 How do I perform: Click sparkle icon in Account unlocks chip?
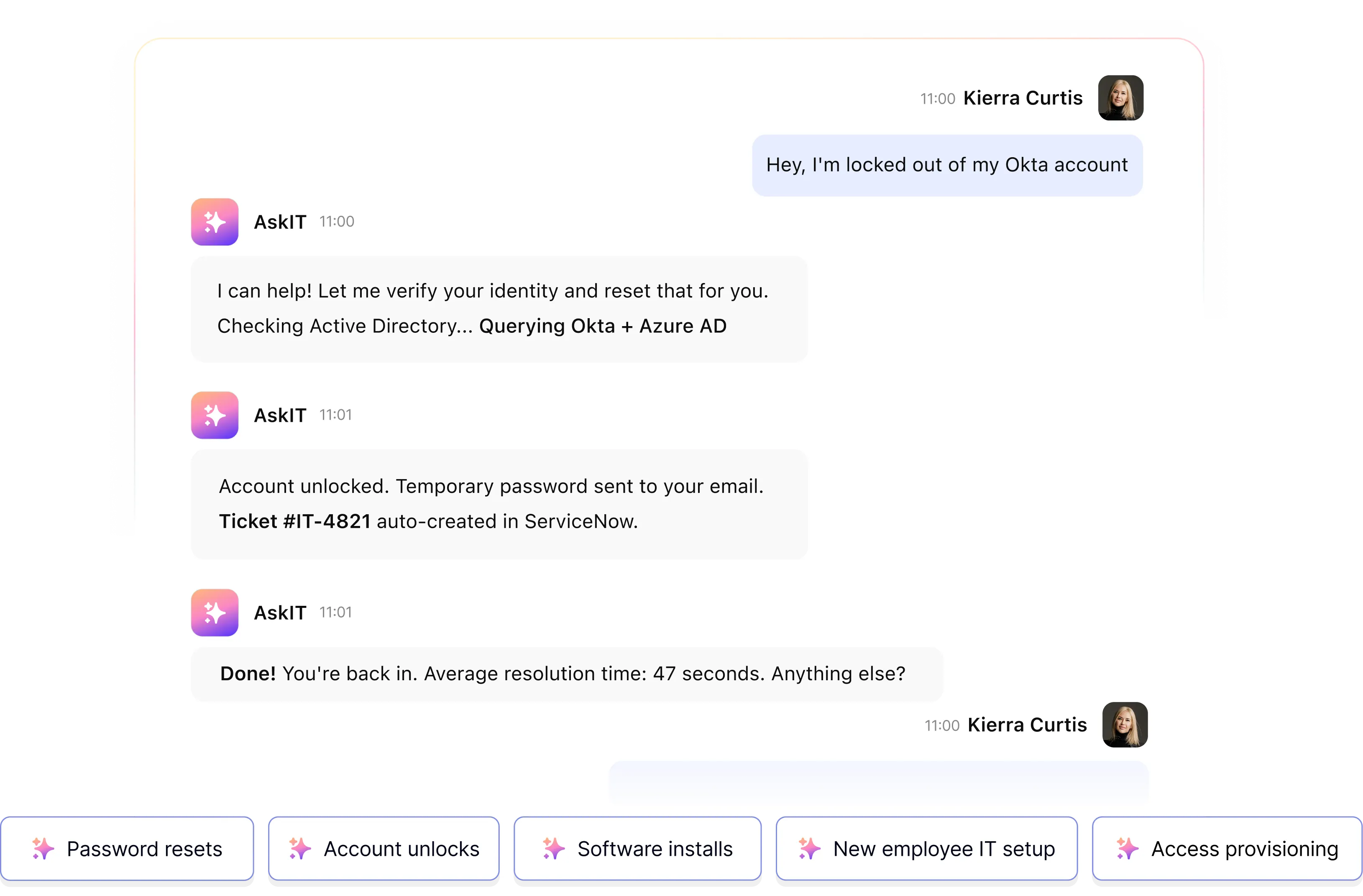click(x=300, y=849)
